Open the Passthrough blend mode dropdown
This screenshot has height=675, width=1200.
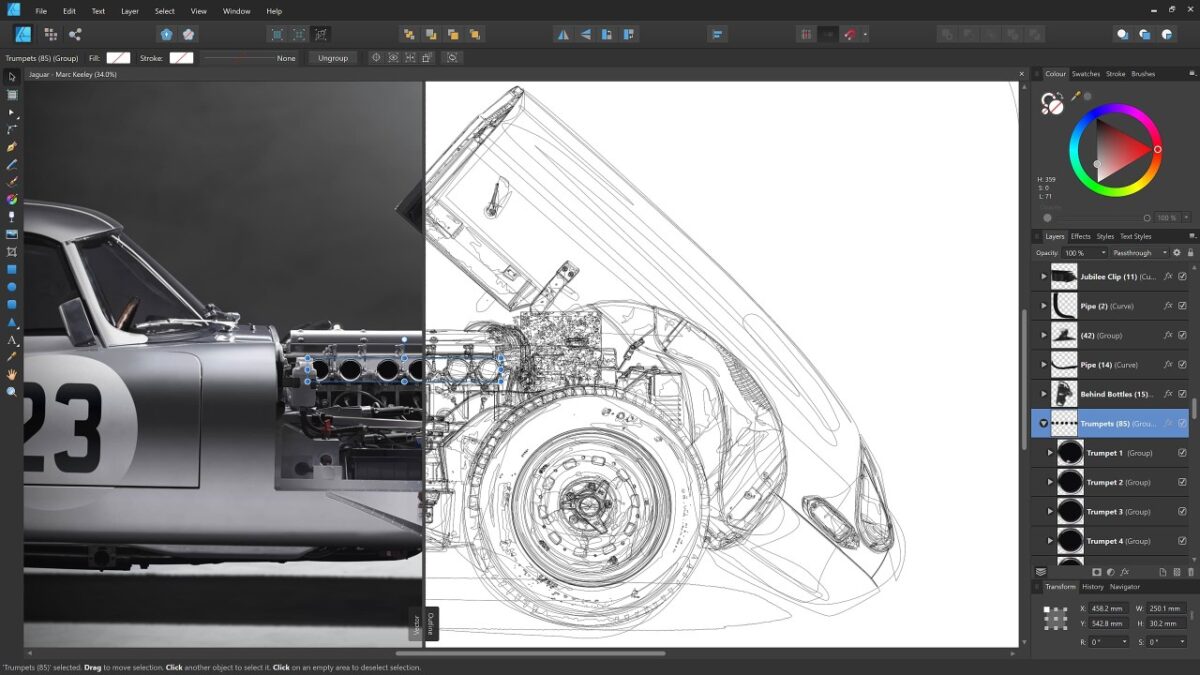(1138, 253)
